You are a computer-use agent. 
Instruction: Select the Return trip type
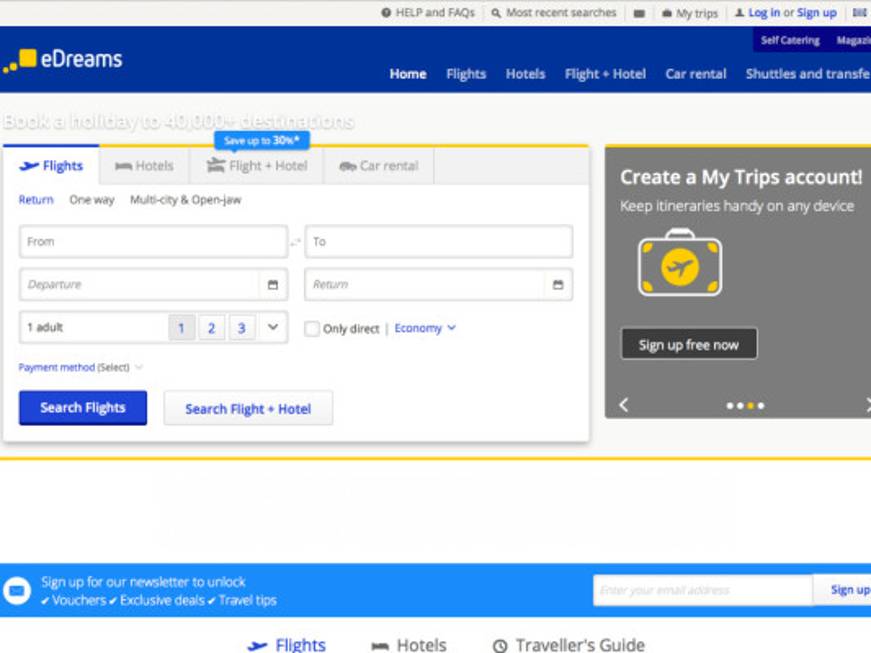pos(36,200)
